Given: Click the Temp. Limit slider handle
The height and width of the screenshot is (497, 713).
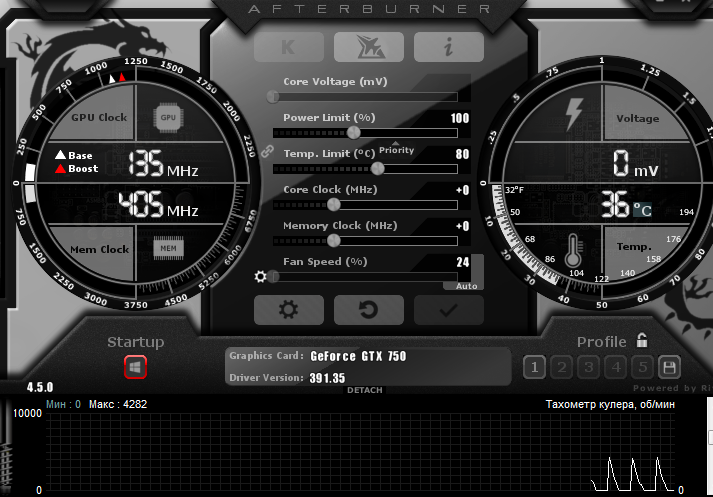Looking at the screenshot, I should pos(378,168).
